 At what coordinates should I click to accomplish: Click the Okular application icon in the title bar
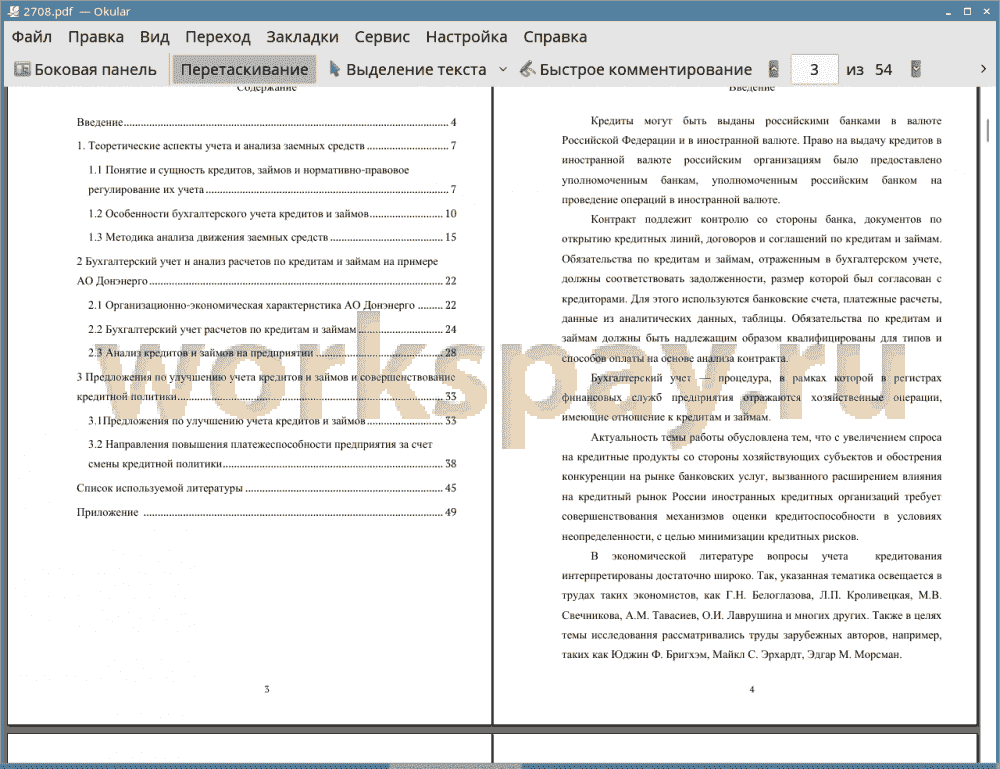(x=13, y=11)
